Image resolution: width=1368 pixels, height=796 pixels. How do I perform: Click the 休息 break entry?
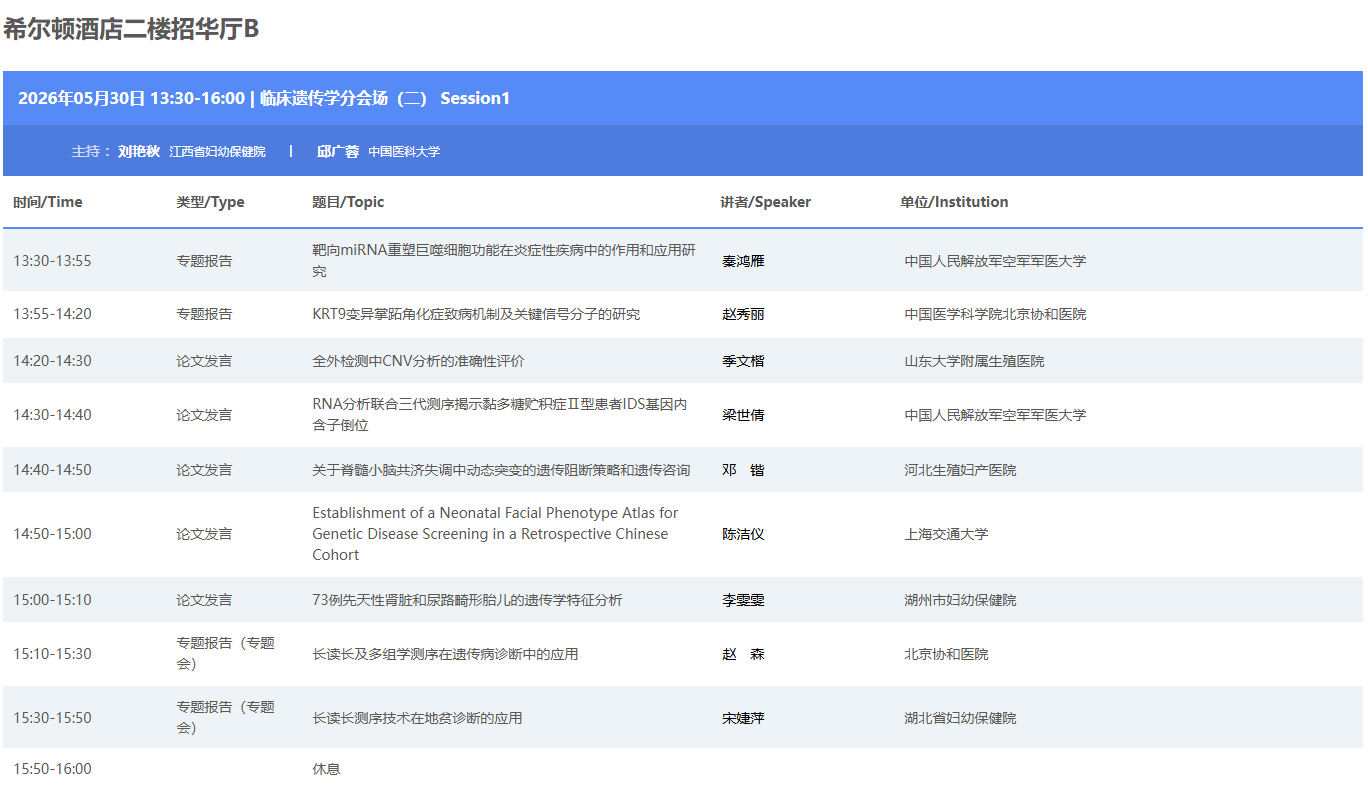(326, 769)
